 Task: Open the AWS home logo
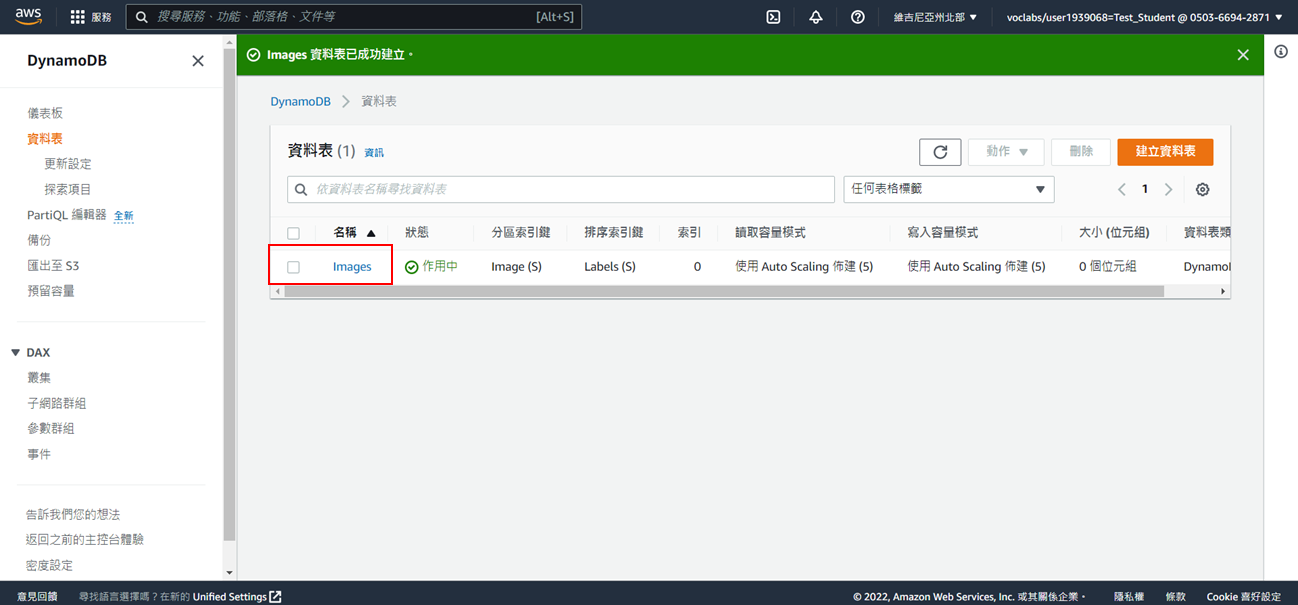coord(28,16)
